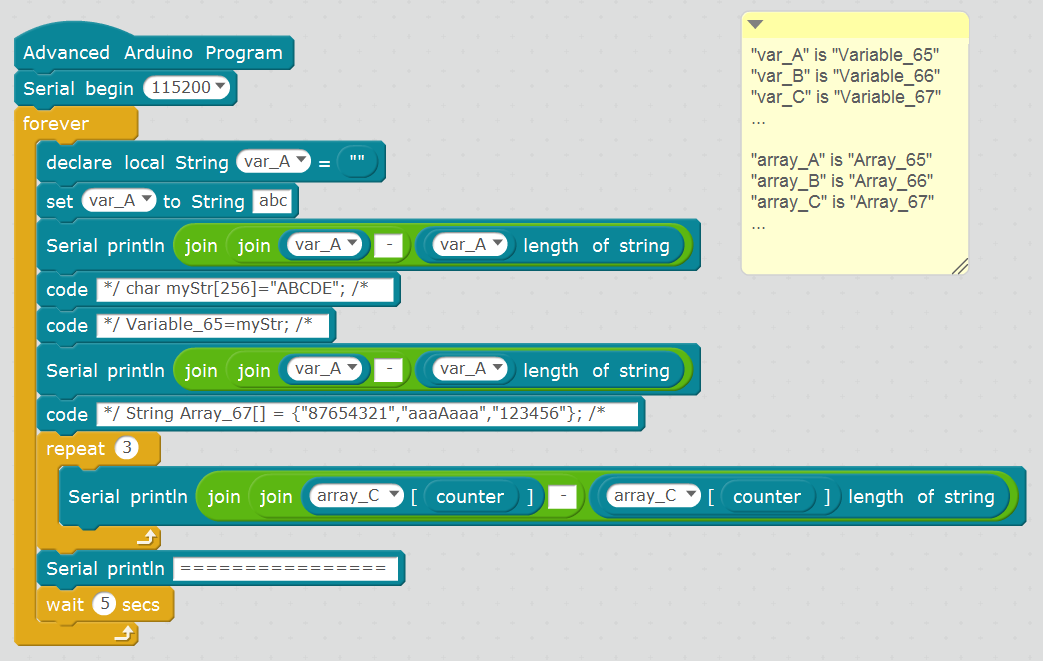Click the loop arrow at the forever block's bottom
This screenshot has height=661, width=1043.
pos(124,633)
